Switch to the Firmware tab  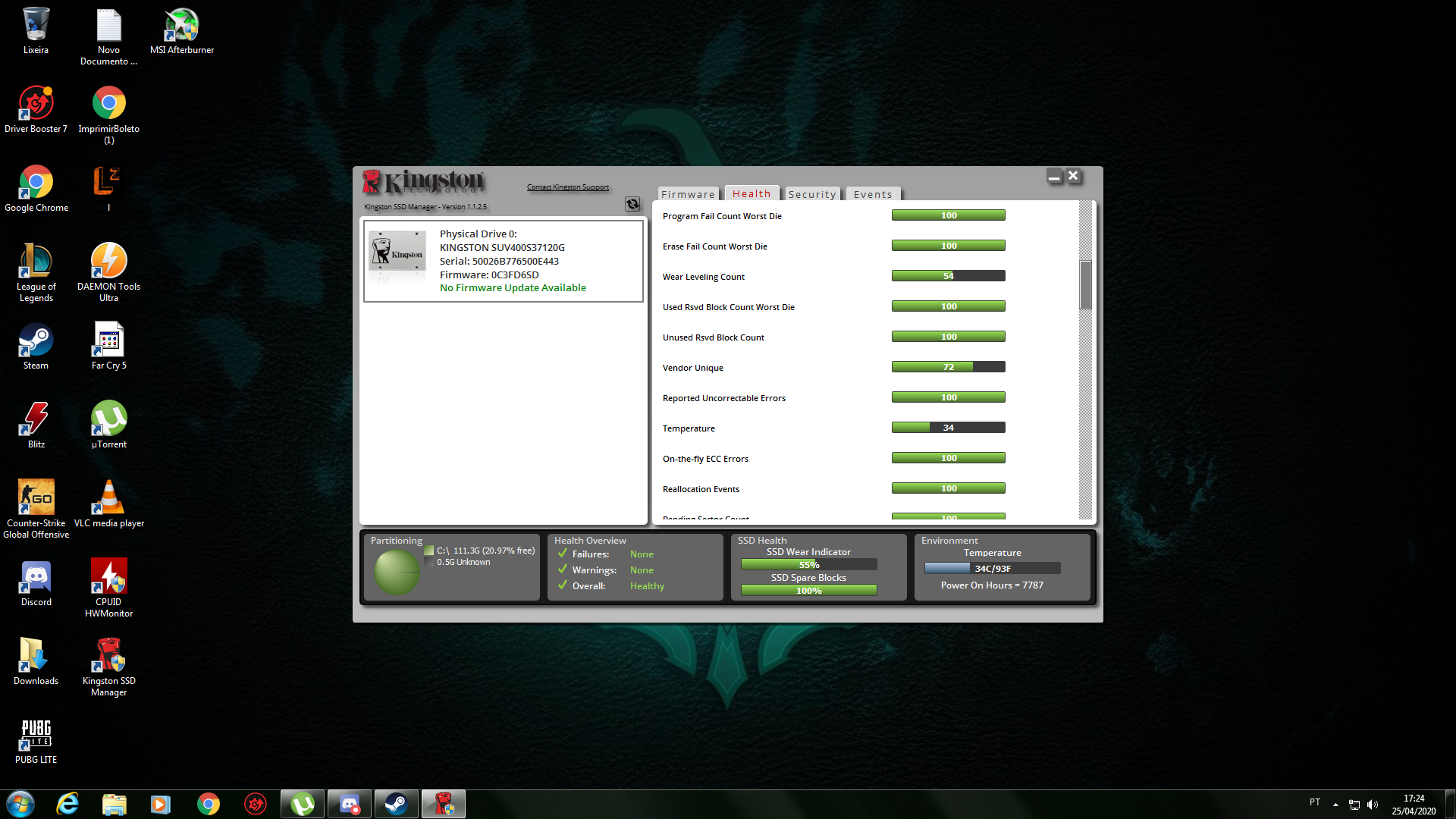click(688, 194)
